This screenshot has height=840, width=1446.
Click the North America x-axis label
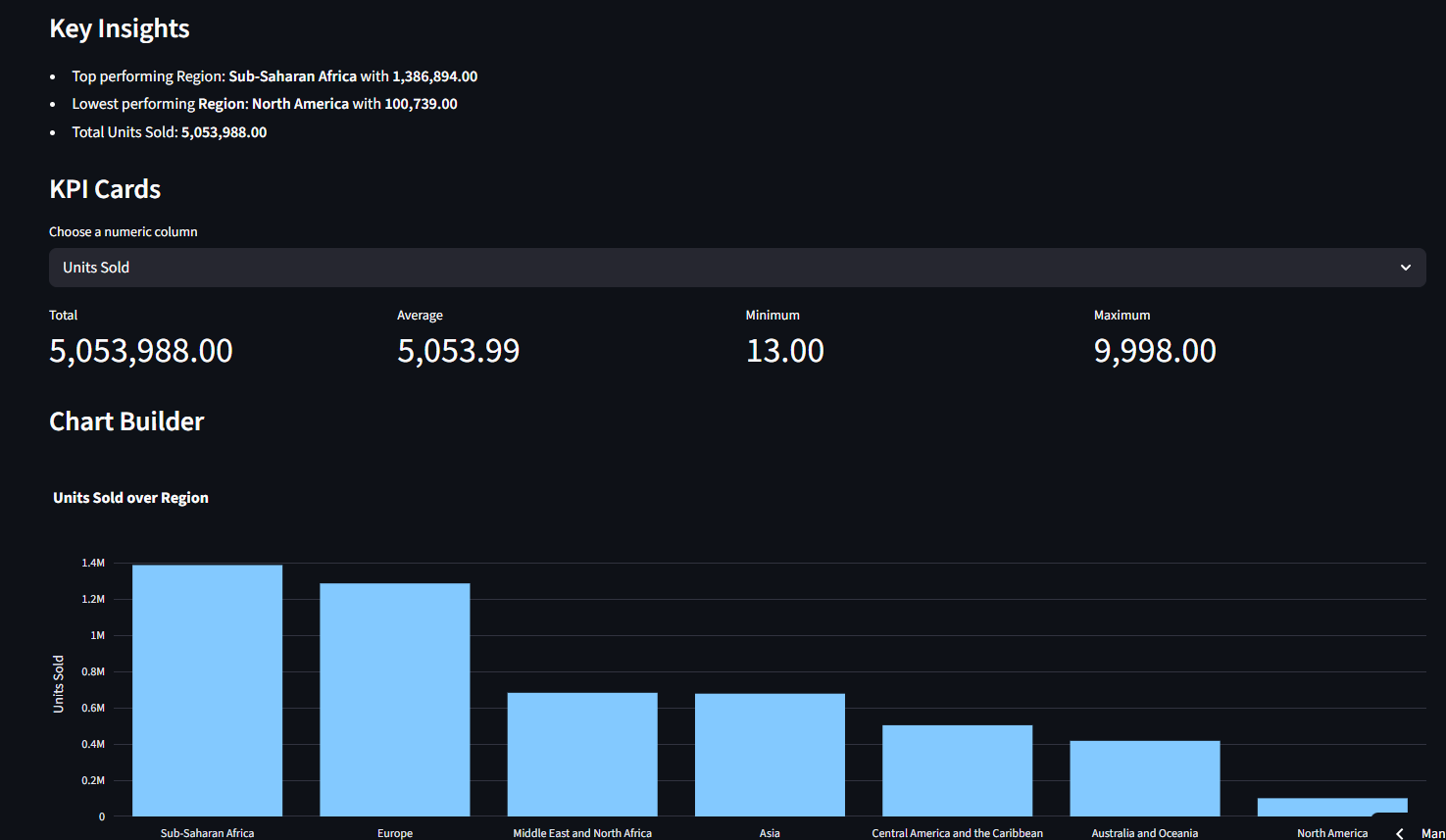1332,833
